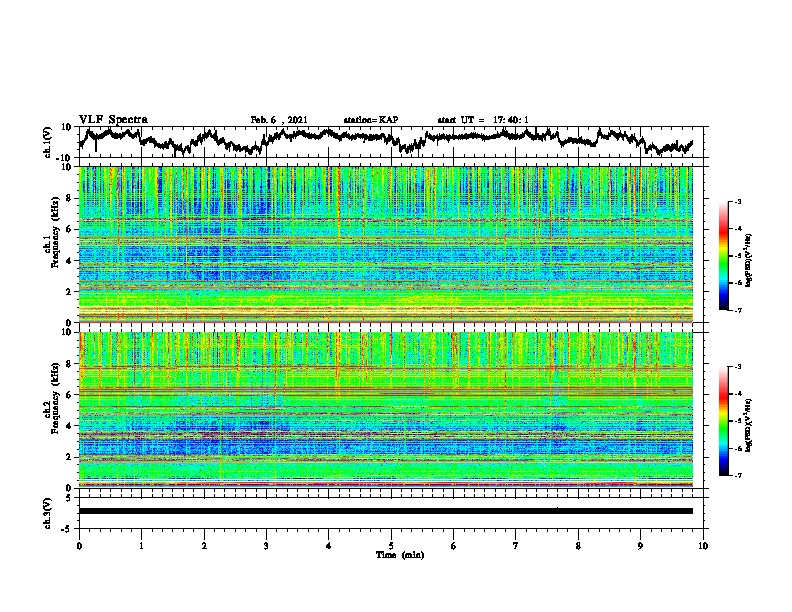792x612 pixels.
Task: Click the "10" tick at the time axis end
Action: (x=703, y=546)
